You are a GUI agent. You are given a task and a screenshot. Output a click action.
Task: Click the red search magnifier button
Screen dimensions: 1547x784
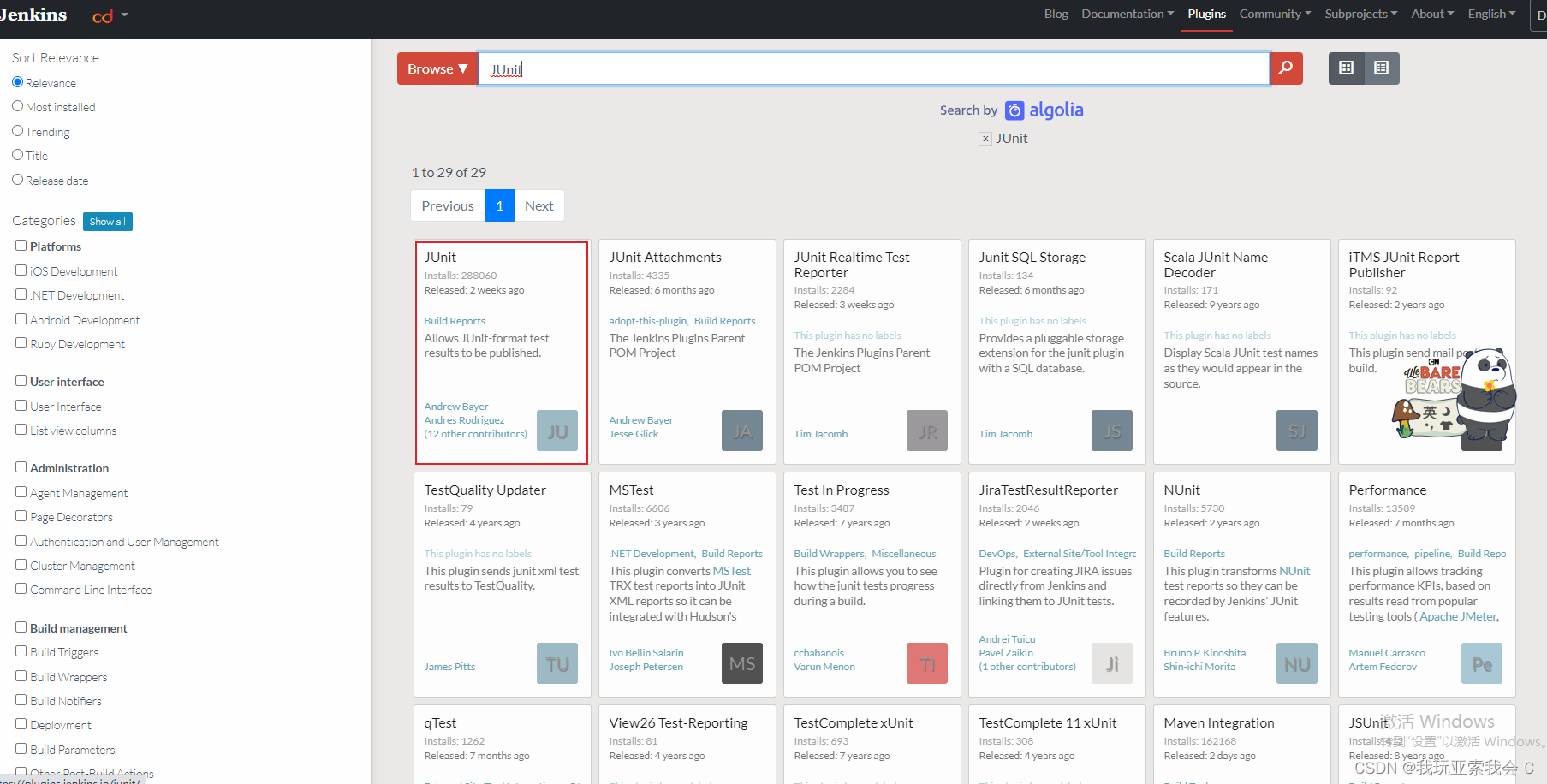[1286, 68]
